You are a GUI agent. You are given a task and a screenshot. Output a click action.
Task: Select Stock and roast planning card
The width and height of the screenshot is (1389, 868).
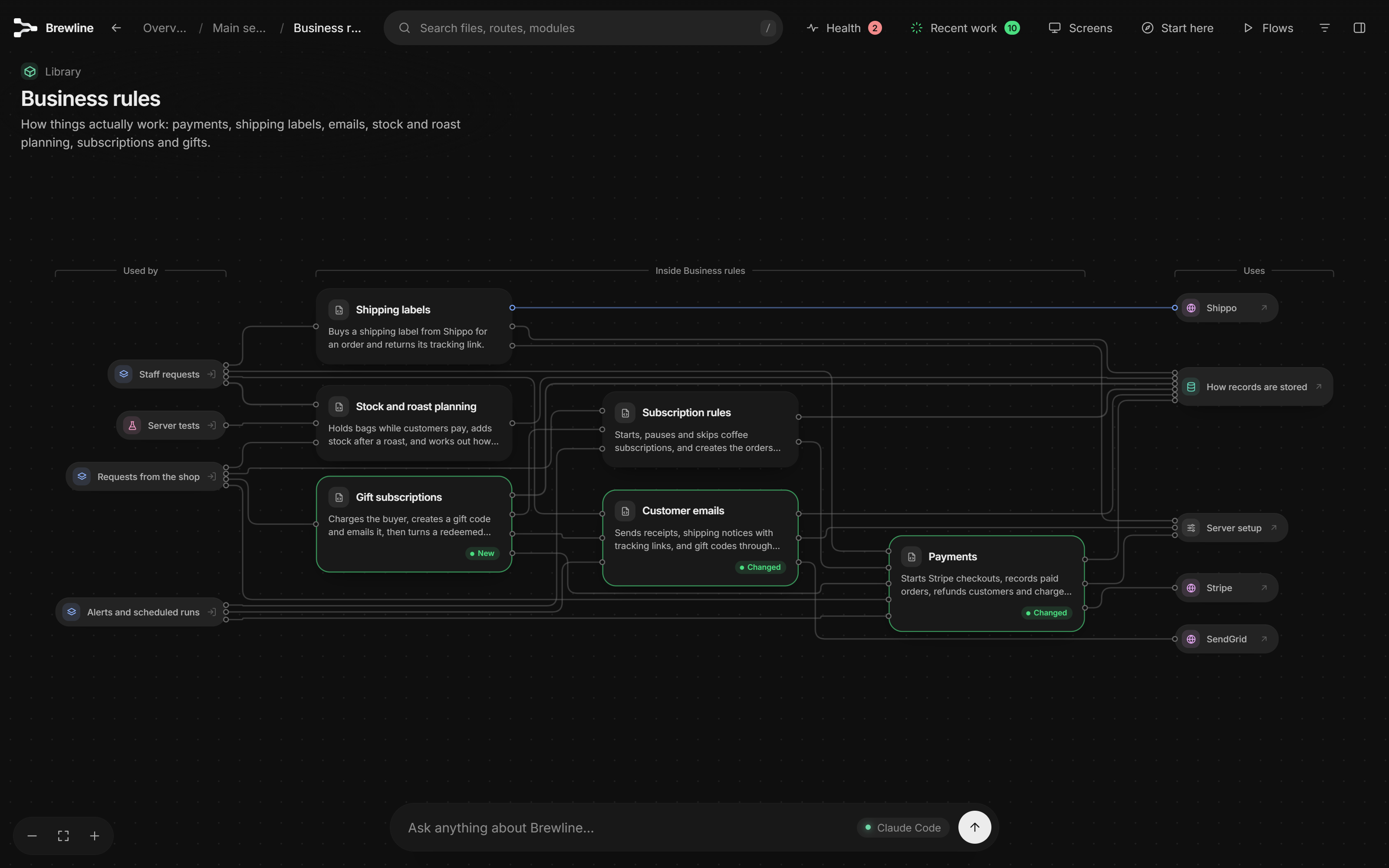414,423
